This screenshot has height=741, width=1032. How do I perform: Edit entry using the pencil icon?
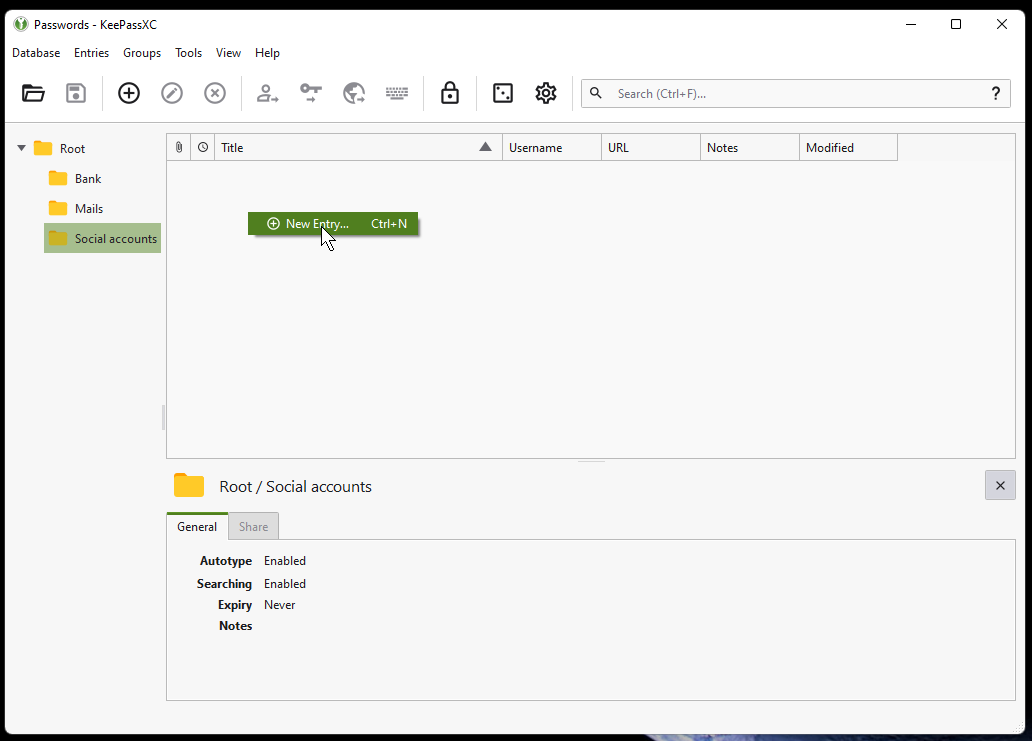coord(172,93)
